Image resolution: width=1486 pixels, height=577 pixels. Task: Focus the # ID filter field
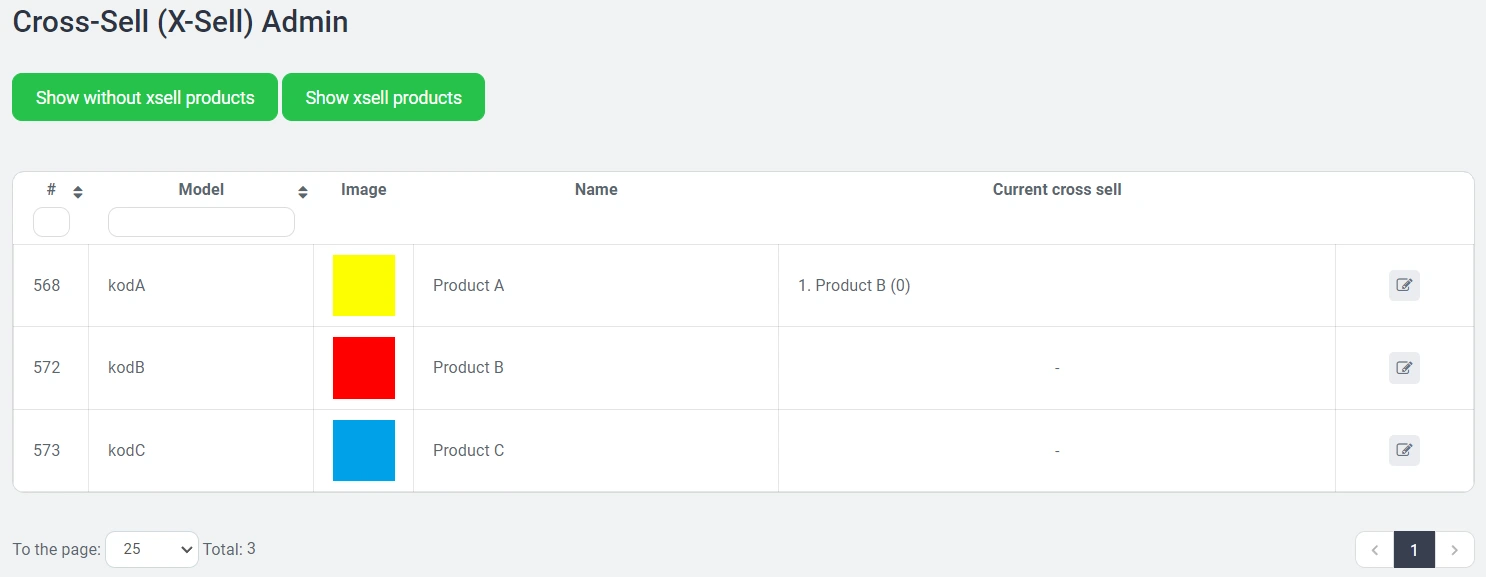51,222
